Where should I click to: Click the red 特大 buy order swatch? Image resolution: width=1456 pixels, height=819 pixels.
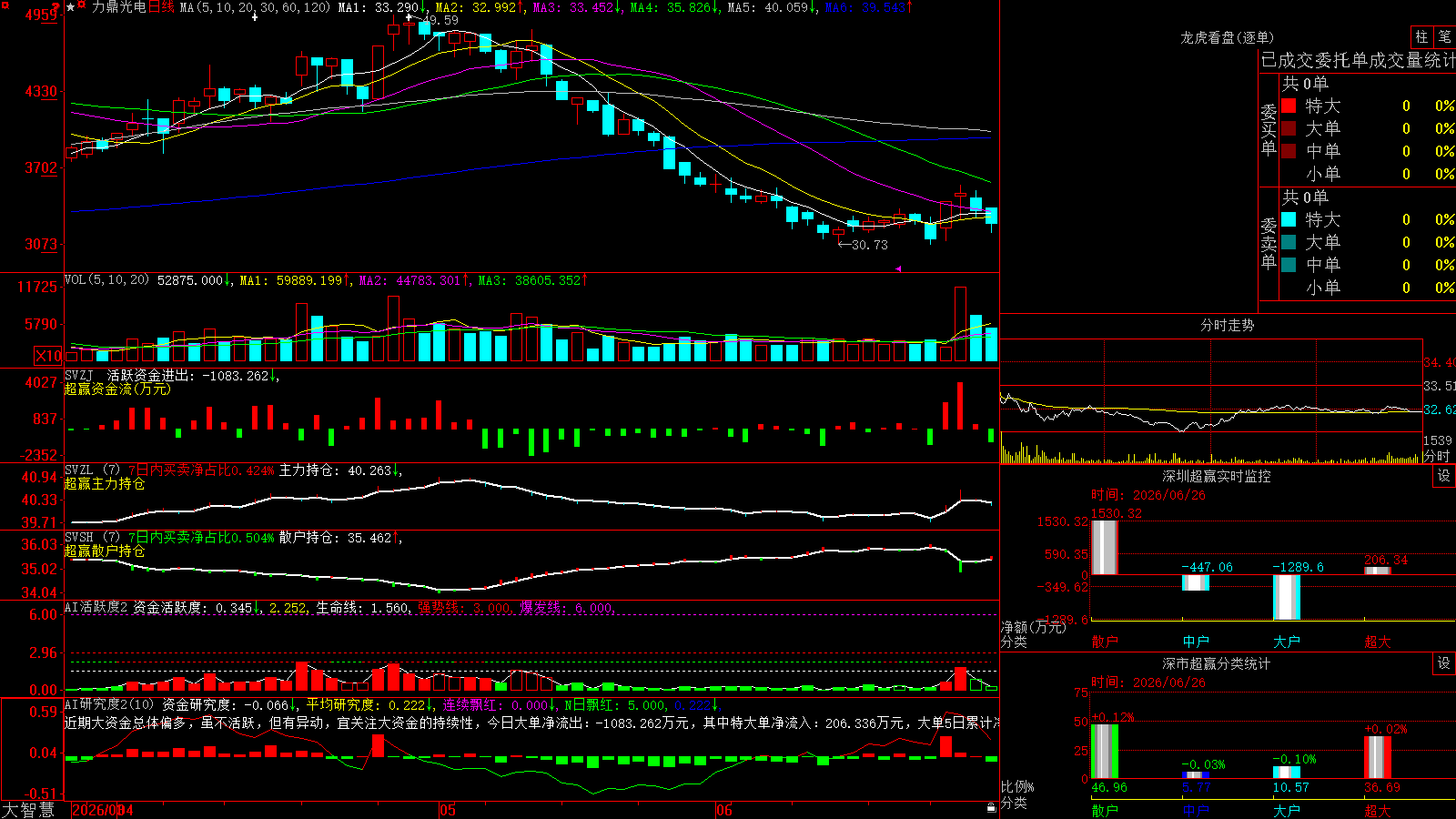click(1289, 106)
